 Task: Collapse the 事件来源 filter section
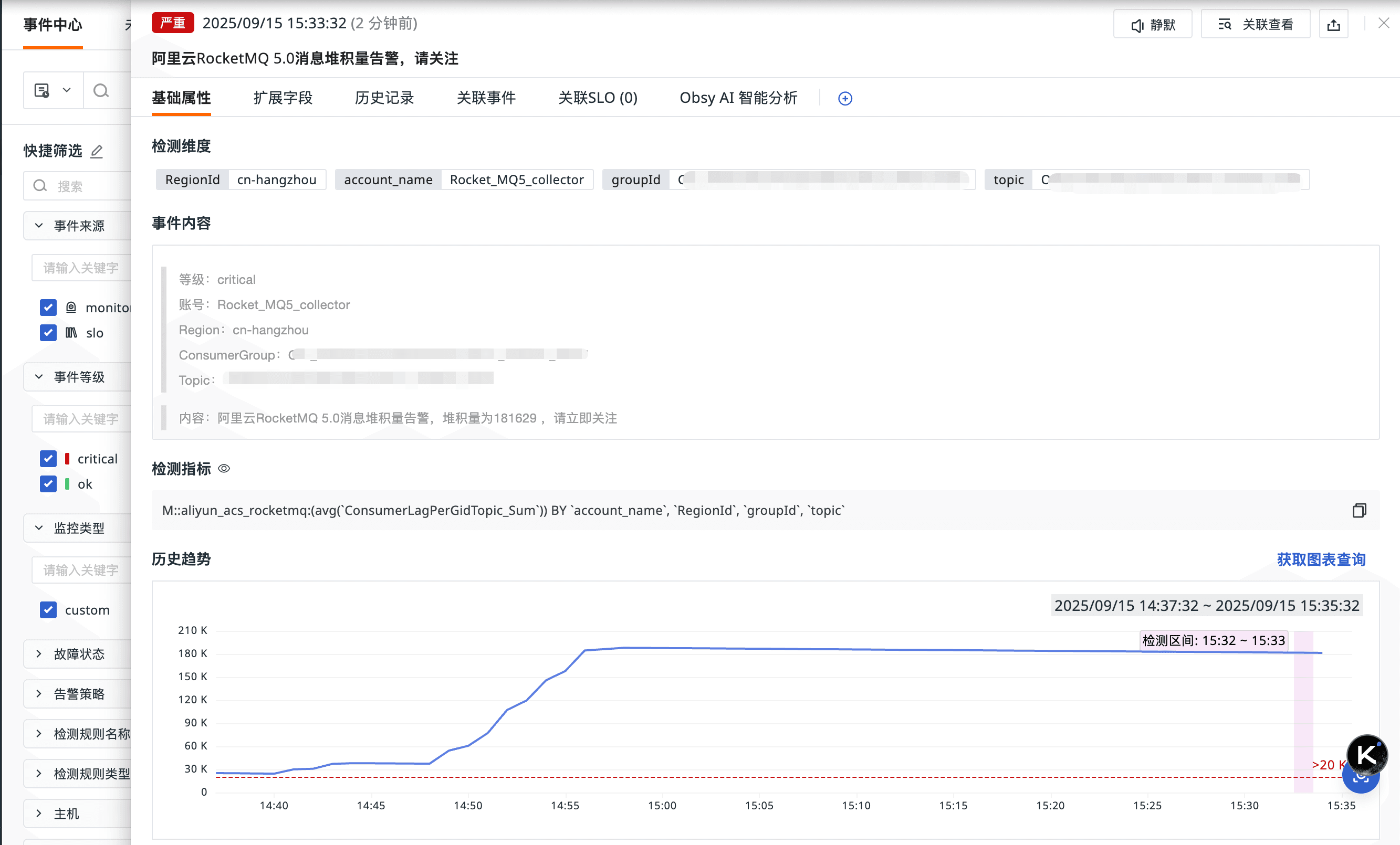pos(78,226)
